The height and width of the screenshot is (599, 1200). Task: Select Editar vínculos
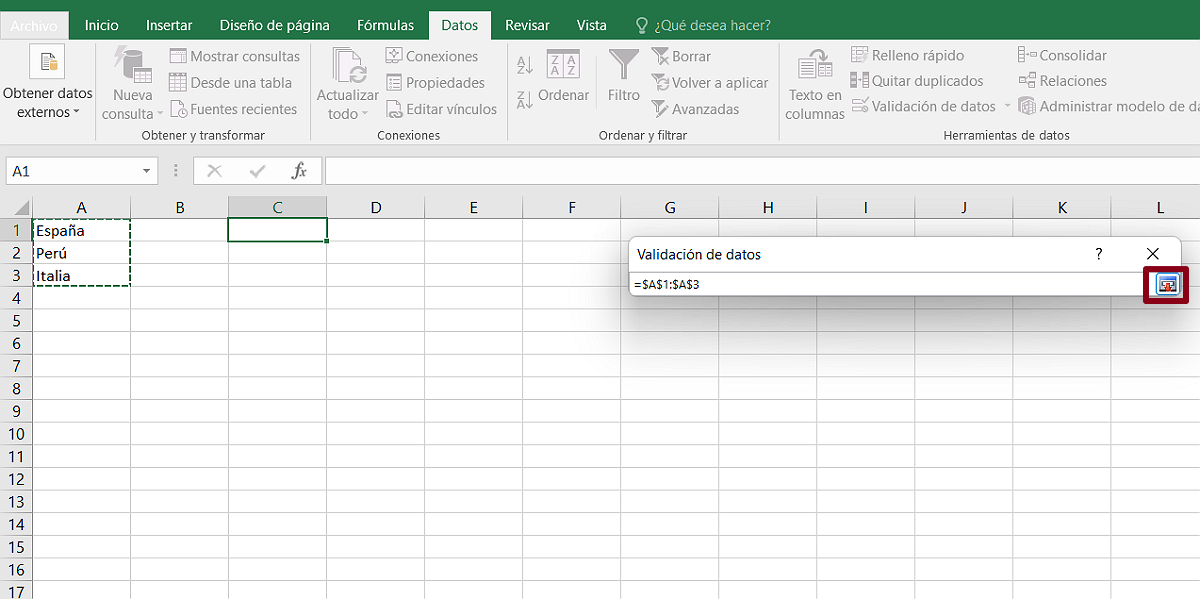[440, 109]
